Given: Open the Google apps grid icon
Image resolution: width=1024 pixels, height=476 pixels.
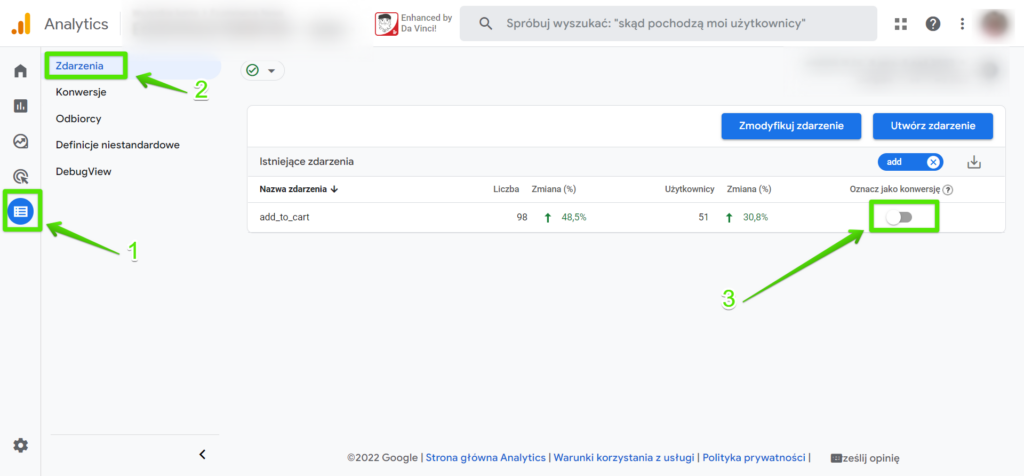Looking at the screenshot, I should (x=901, y=24).
